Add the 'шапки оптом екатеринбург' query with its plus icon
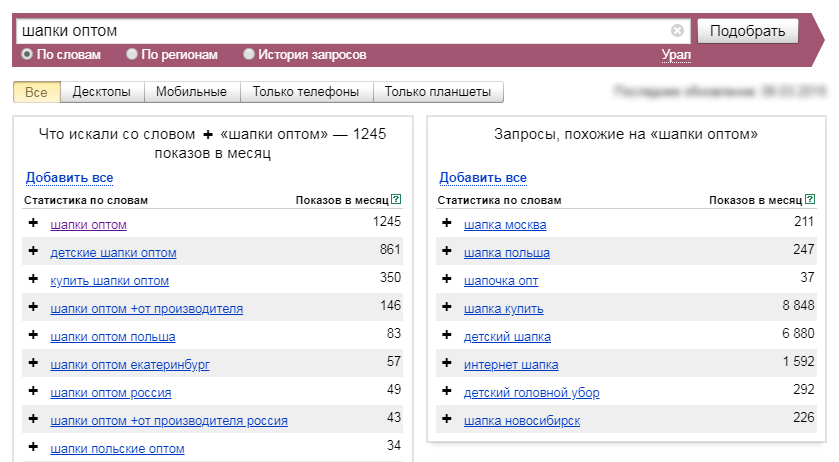 coord(33,362)
